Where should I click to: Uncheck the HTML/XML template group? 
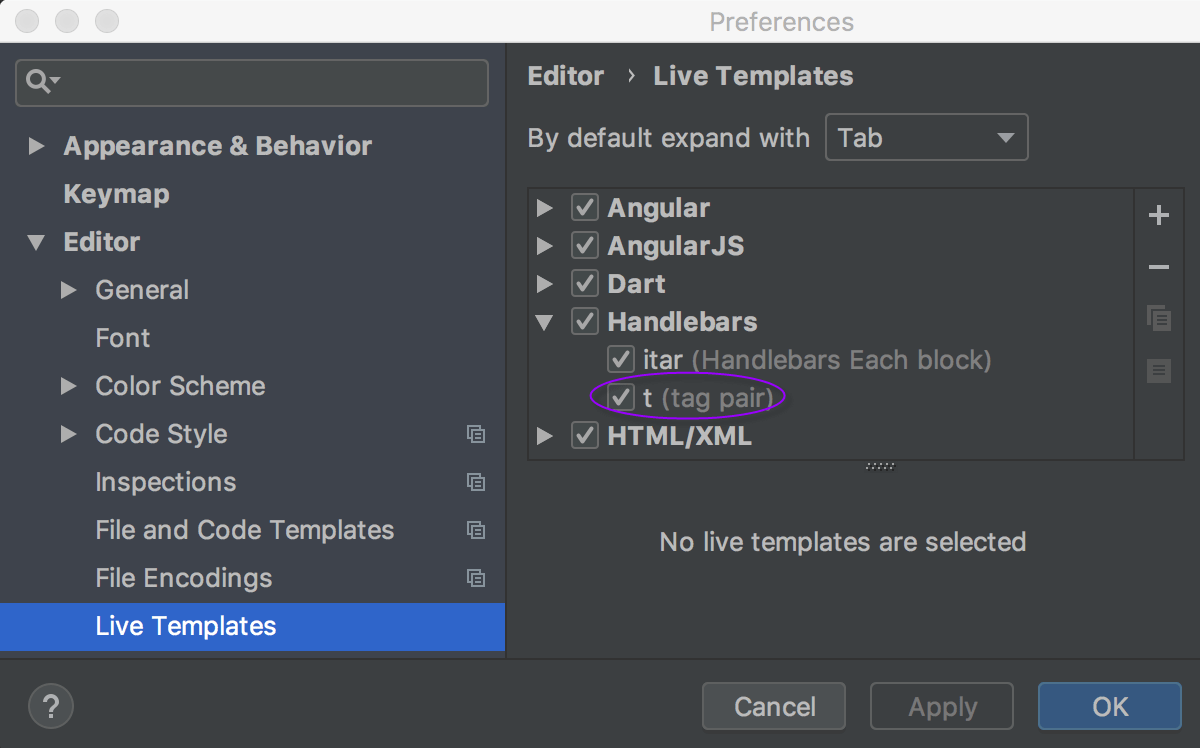(584, 435)
